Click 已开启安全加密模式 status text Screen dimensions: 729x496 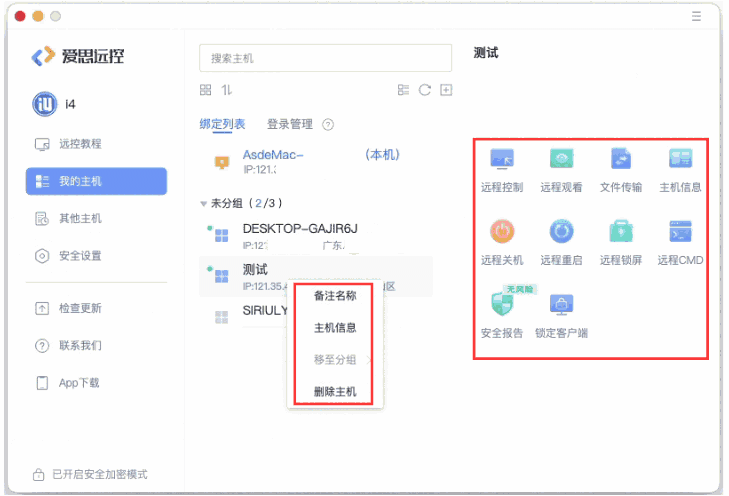100,474
